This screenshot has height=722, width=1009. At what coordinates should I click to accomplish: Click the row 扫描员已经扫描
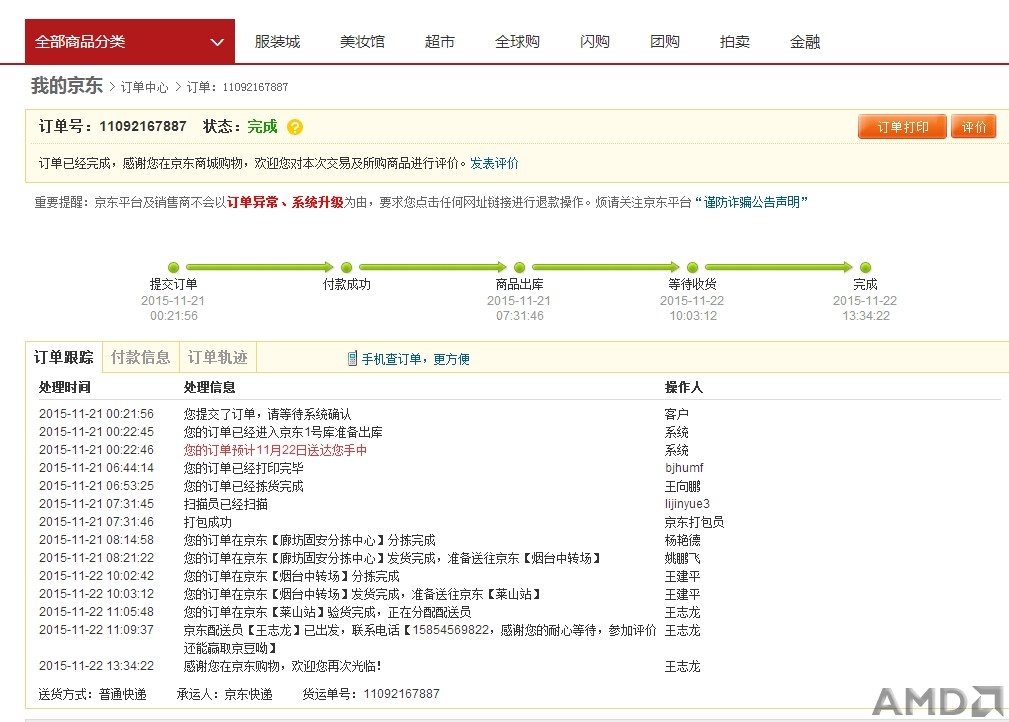click(x=225, y=504)
